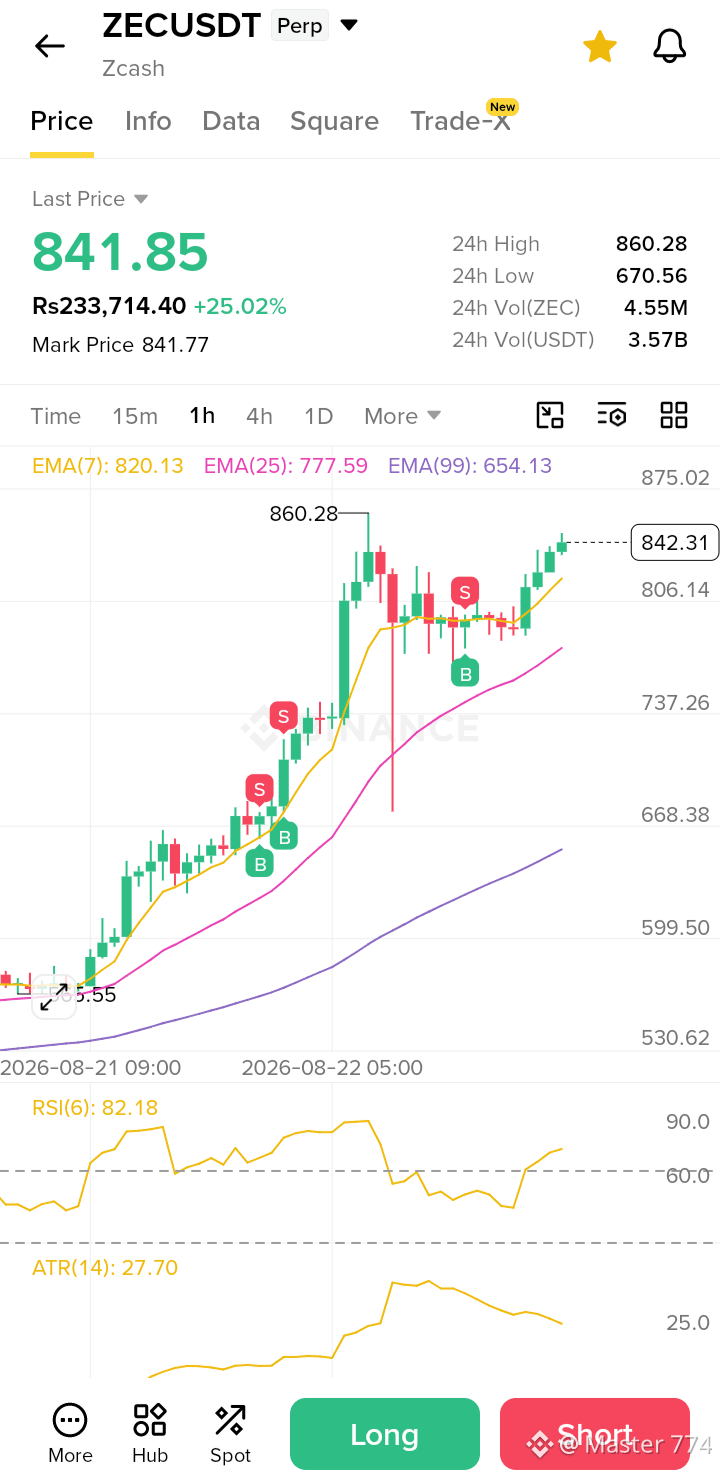Tap the 24h Low value 670.56
Screen dimensions: 720x1470
(x=651, y=276)
